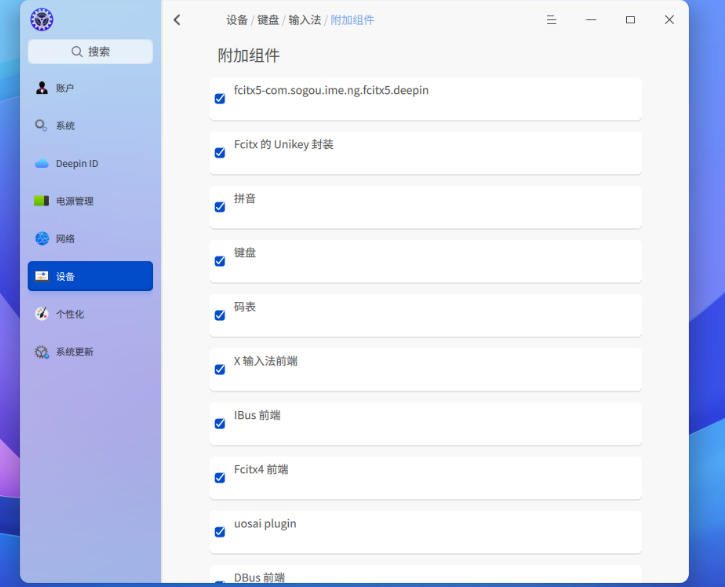Click the uosai plugin label
Viewport: 725px width, 587px height.
(x=265, y=524)
